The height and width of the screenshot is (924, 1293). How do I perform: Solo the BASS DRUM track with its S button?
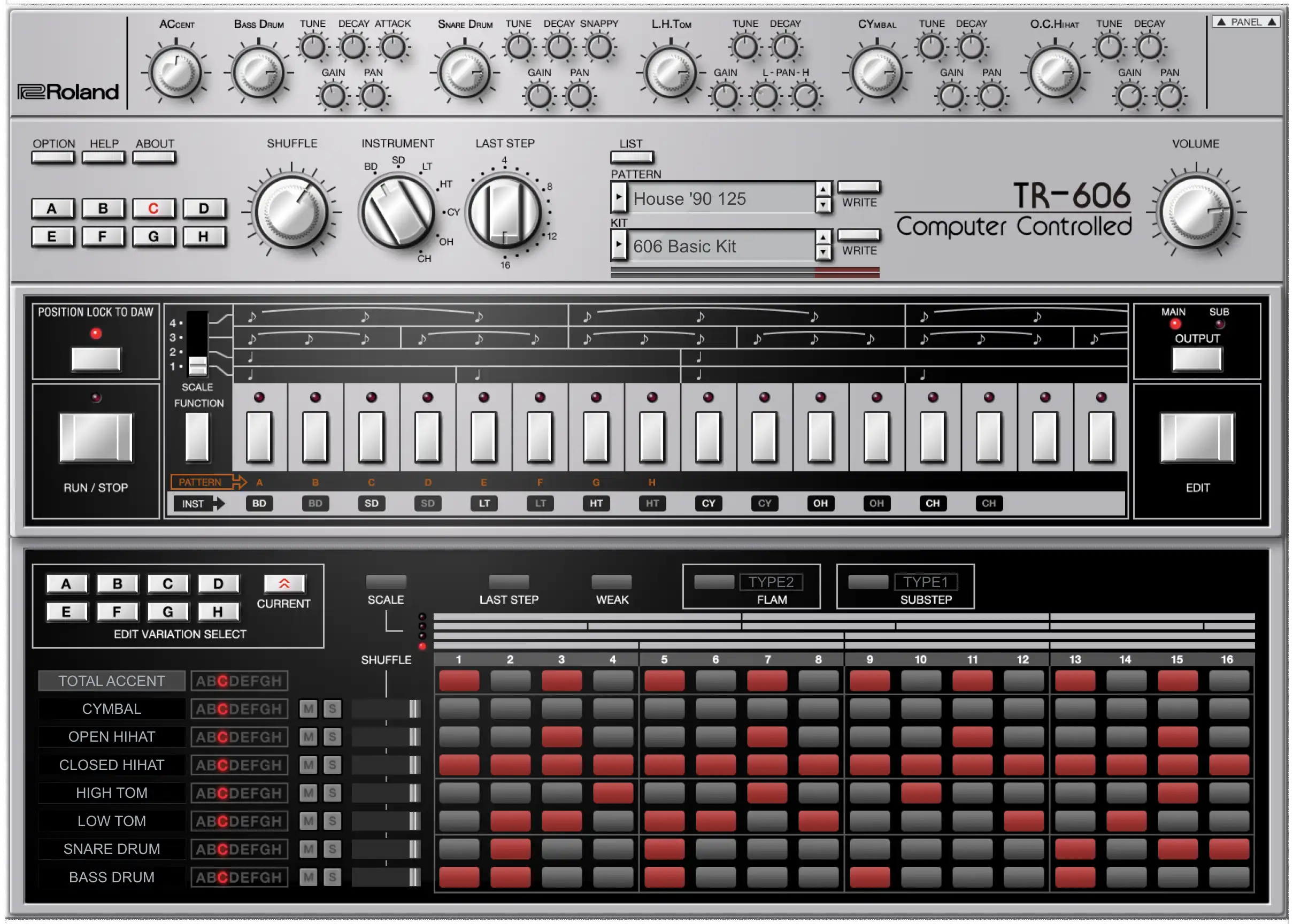click(x=332, y=877)
